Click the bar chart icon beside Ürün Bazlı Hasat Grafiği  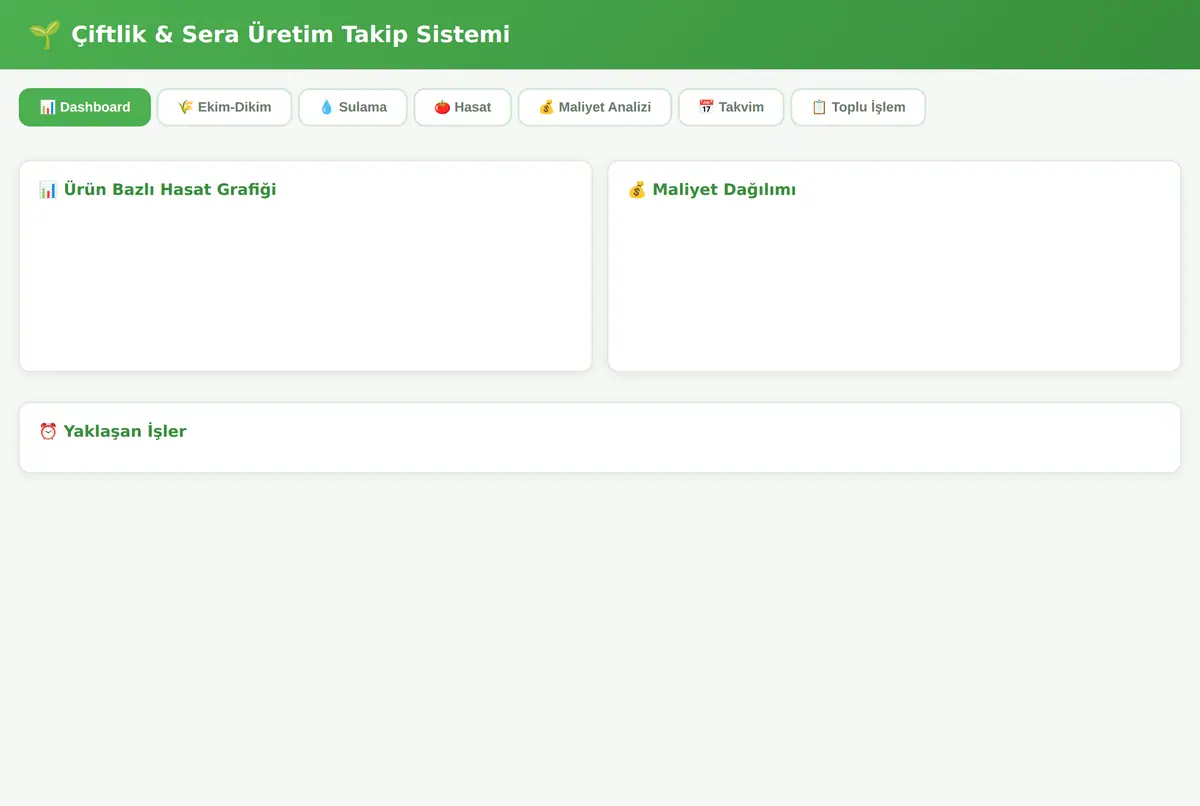tap(48, 190)
